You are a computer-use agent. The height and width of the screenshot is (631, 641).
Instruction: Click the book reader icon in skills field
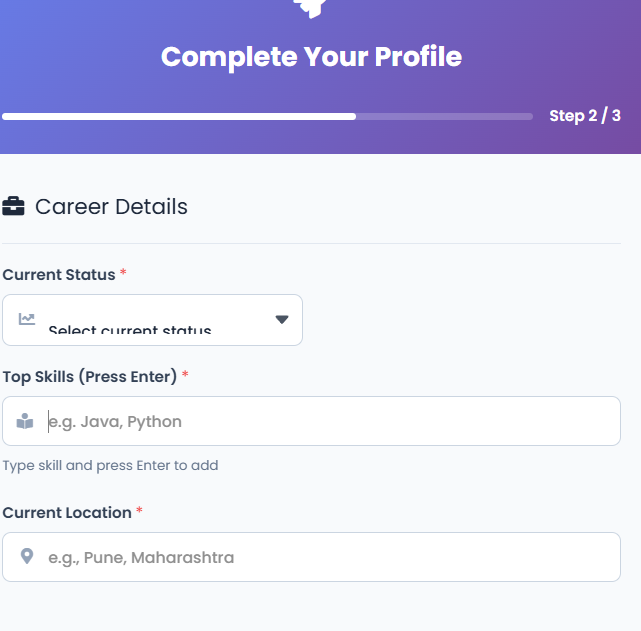(x=26, y=422)
